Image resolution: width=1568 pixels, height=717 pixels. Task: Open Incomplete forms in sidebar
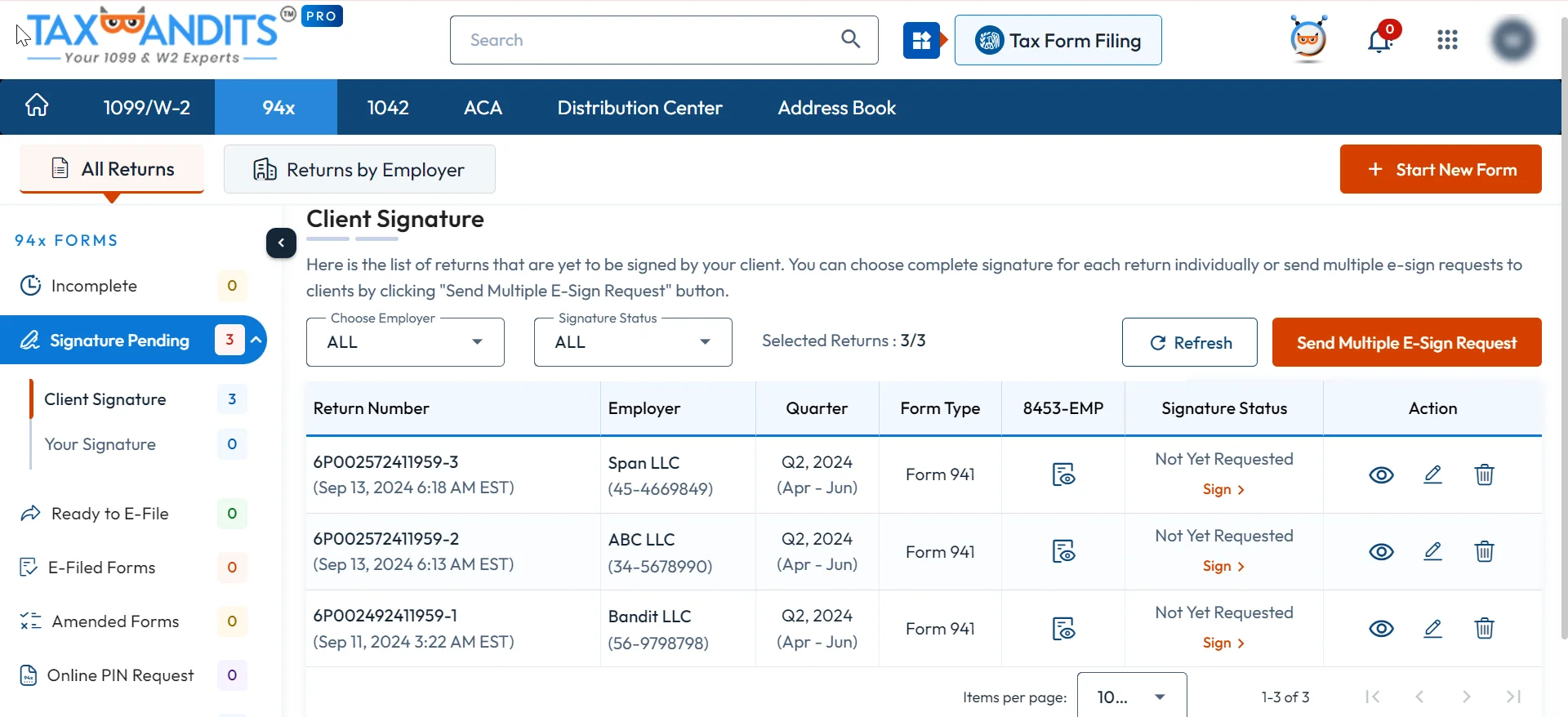click(x=133, y=286)
